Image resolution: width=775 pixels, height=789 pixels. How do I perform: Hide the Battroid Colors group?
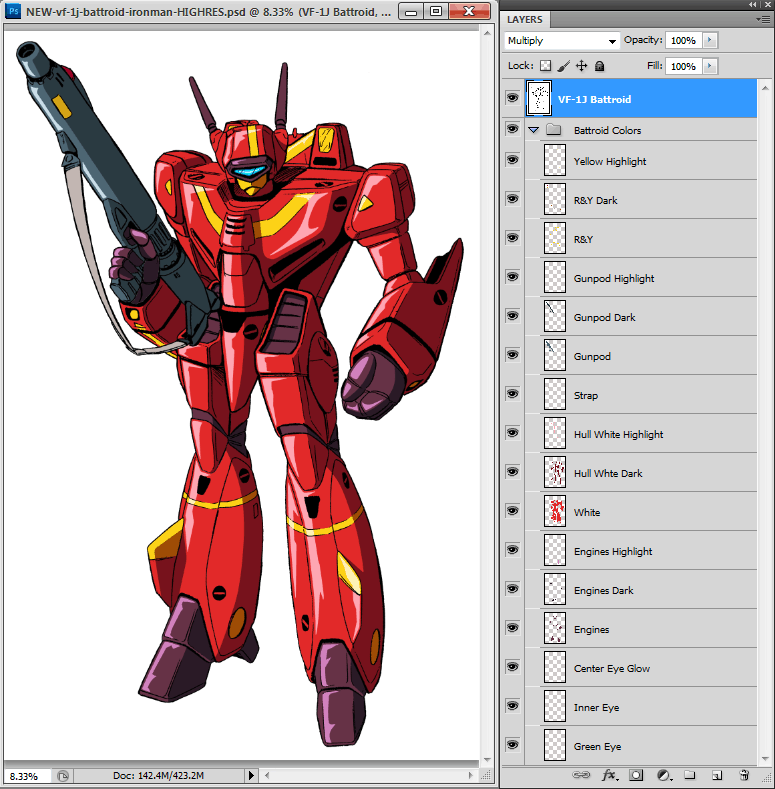pyautogui.click(x=512, y=129)
